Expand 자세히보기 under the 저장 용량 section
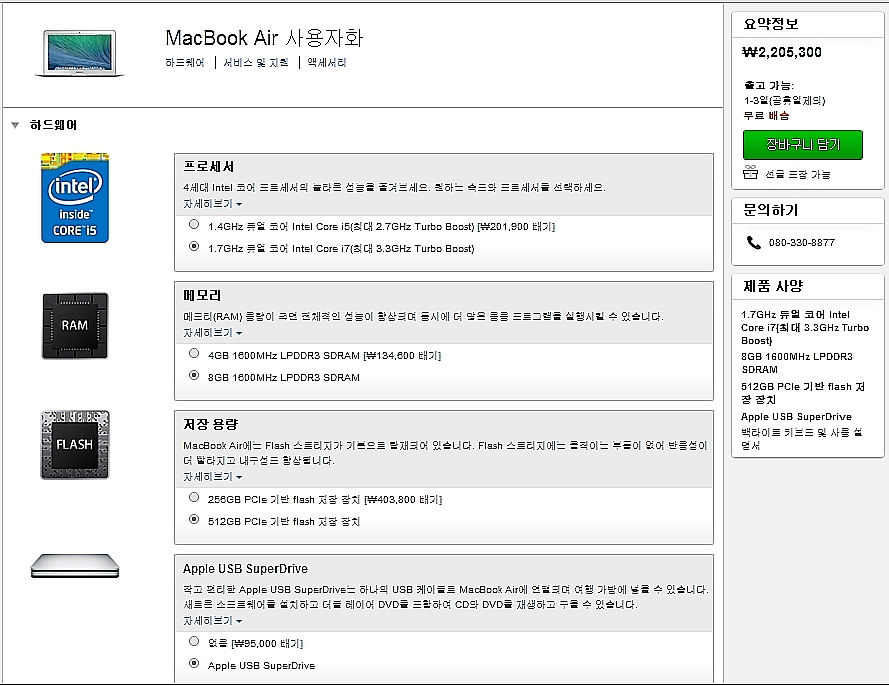This screenshot has height=686, width=889. click(212, 477)
